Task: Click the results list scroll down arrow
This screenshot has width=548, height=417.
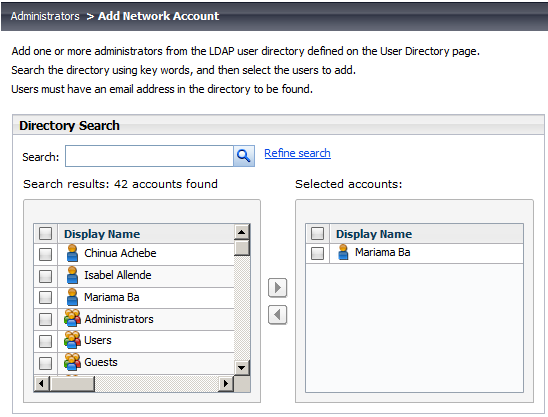Action: (x=241, y=368)
